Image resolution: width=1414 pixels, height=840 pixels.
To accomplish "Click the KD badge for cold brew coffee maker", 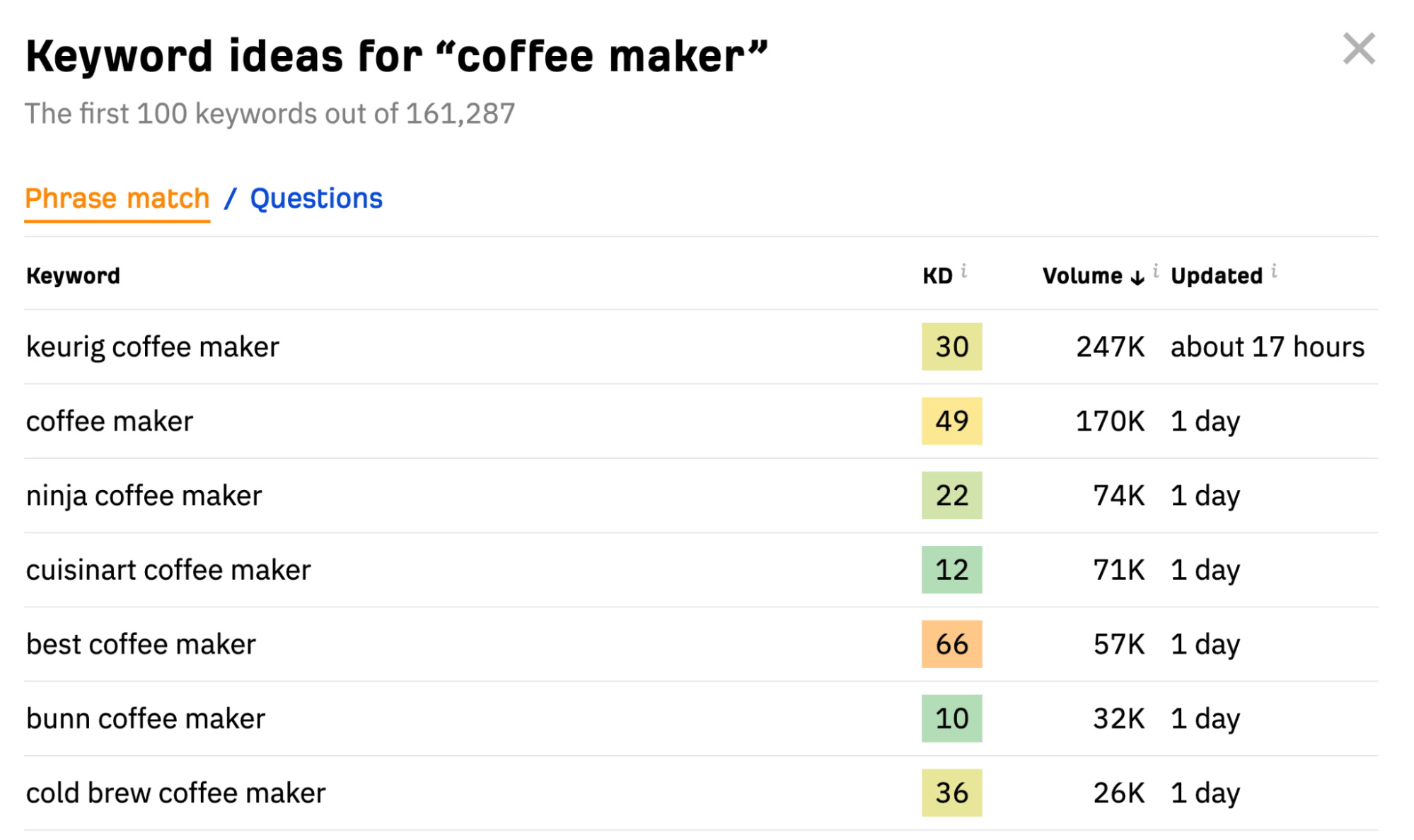I will 951,792.
